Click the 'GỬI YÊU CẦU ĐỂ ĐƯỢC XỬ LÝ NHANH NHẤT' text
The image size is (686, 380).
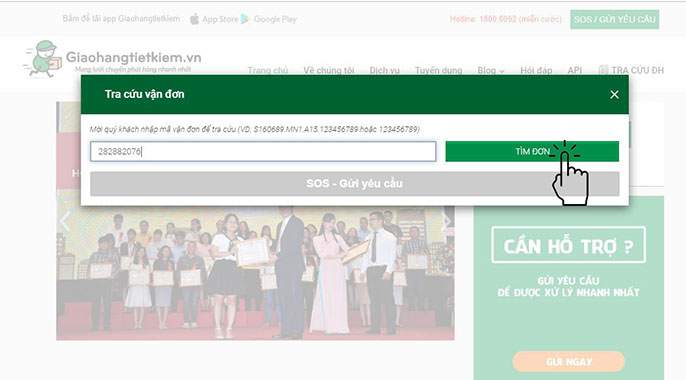[x=568, y=287]
